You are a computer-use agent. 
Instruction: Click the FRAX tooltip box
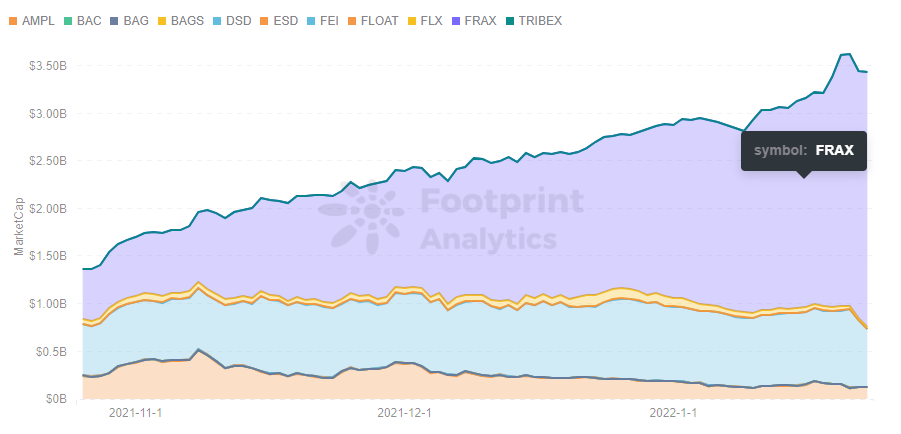tap(803, 150)
